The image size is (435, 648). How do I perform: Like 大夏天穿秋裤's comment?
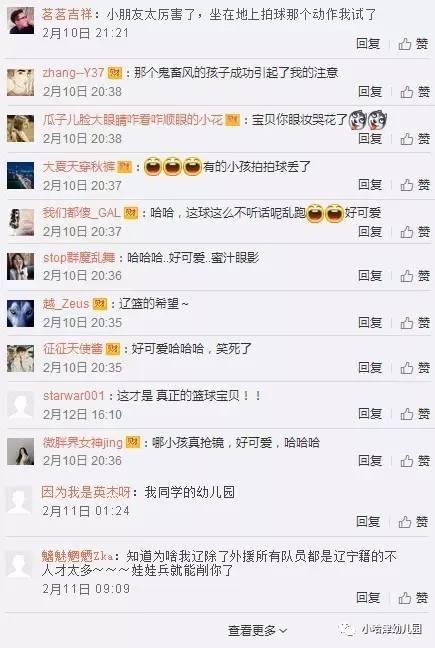tap(414, 185)
